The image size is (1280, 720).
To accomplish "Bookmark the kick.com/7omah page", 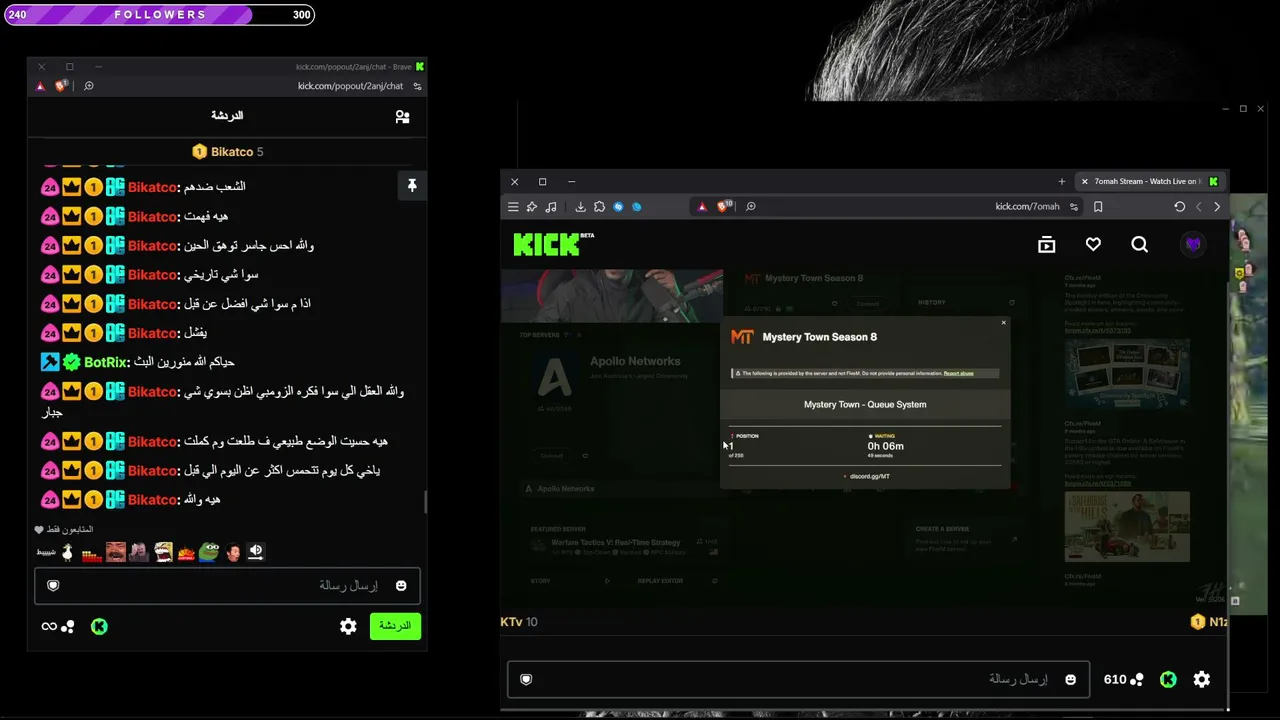I will click(x=1098, y=207).
